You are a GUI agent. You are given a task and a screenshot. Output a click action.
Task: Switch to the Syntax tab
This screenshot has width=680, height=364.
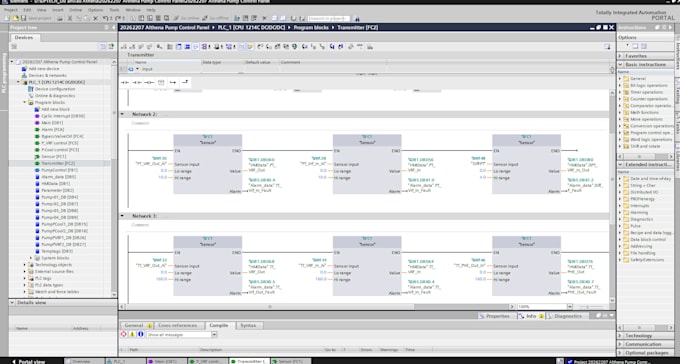click(248, 325)
